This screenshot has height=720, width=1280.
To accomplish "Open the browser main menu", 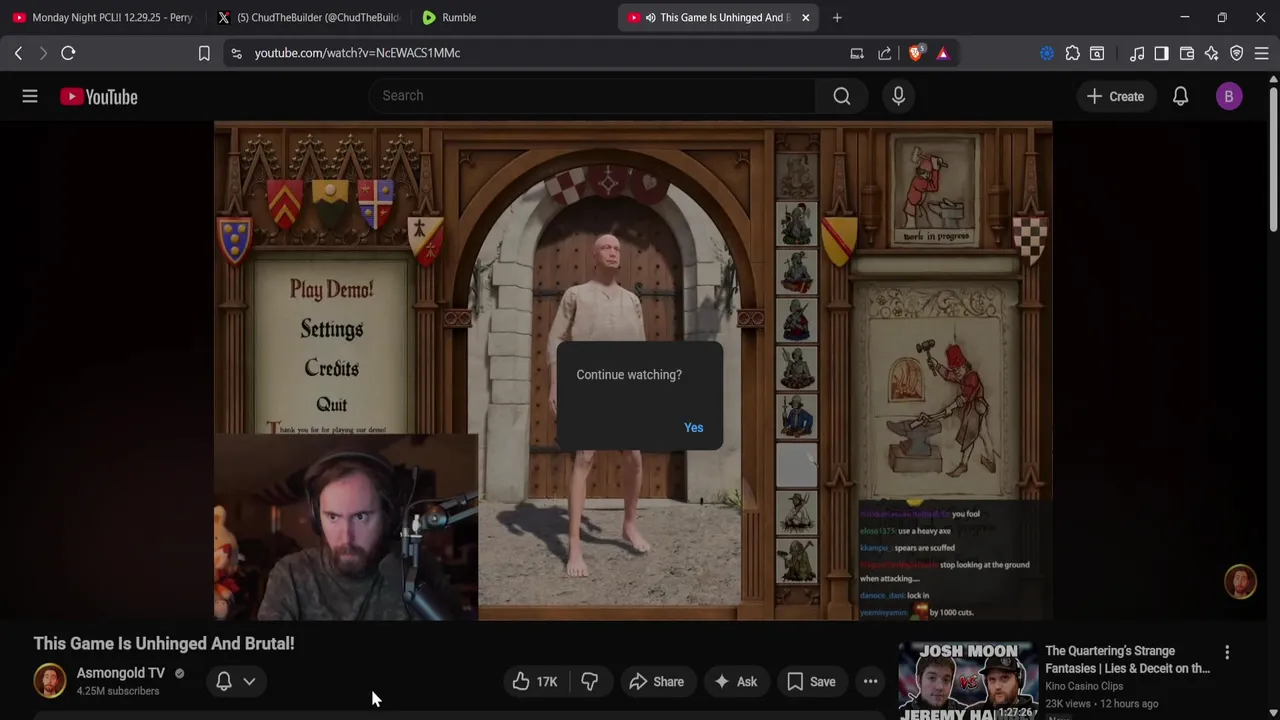I will click(x=1262, y=53).
